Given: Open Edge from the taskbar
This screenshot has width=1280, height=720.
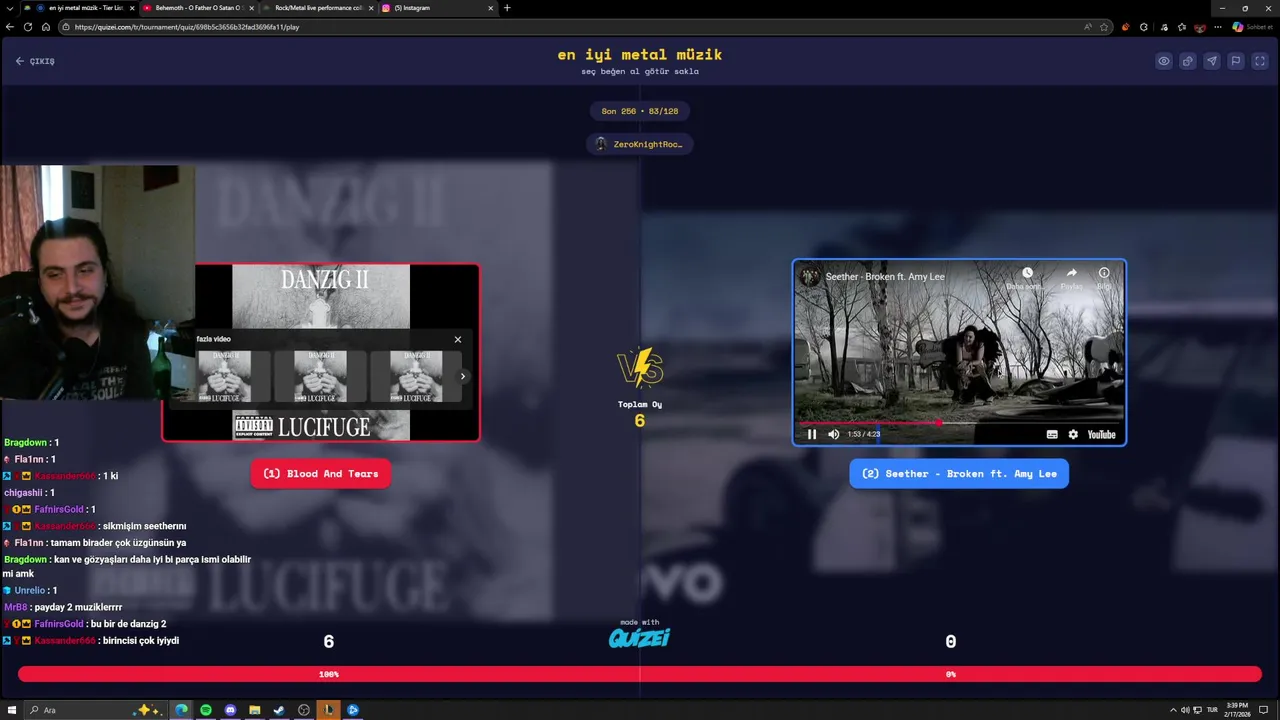Looking at the screenshot, I should click(182, 710).
